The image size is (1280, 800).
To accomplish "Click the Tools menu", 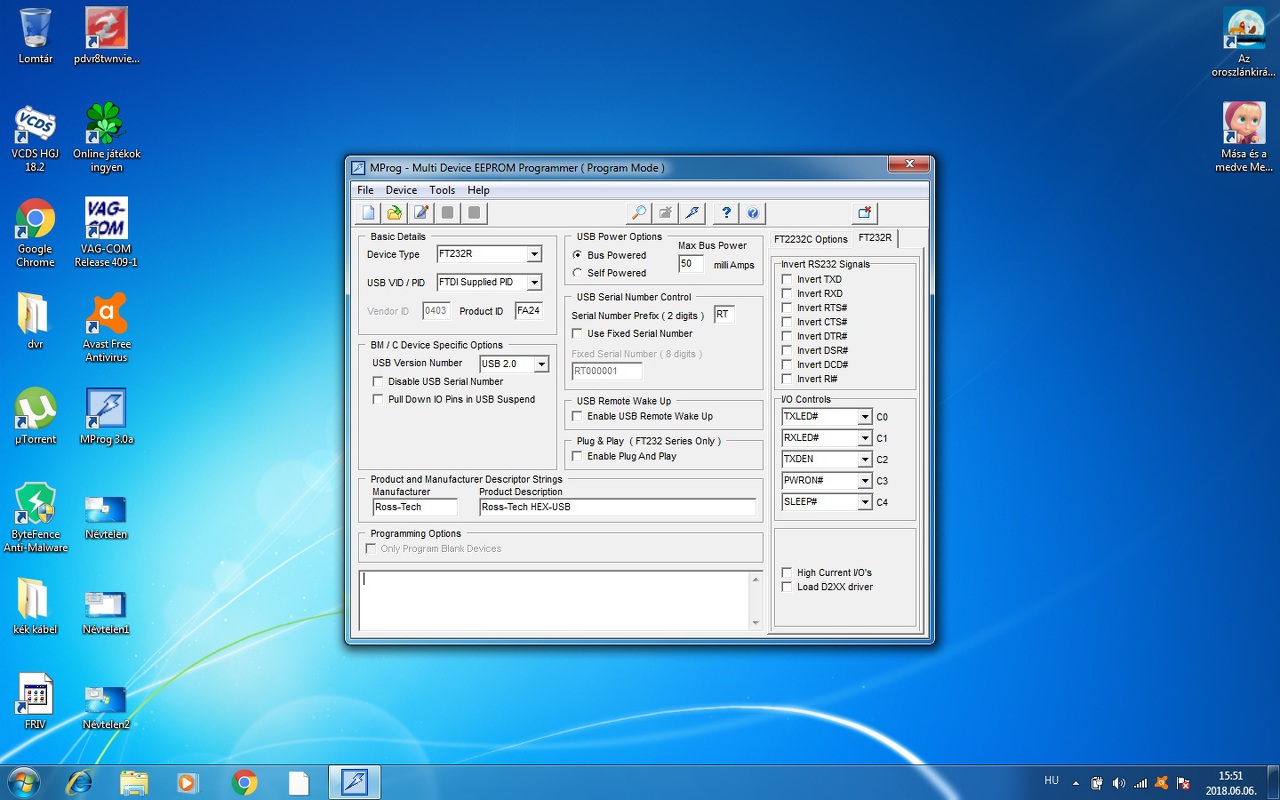I will [x=442, y=190].
